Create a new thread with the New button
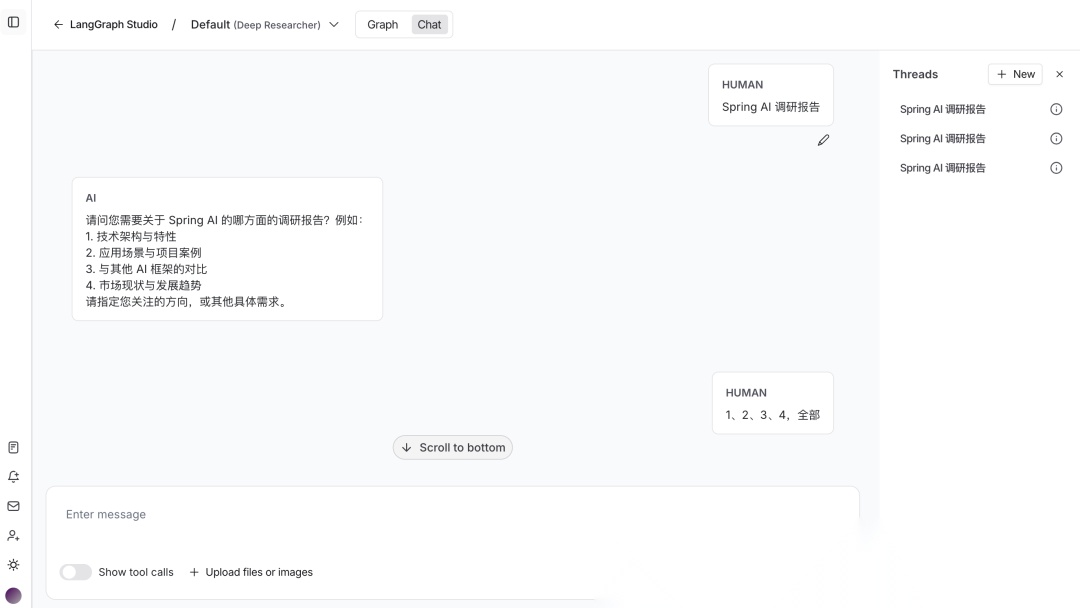Image resolution: width=1080 pixels, height=608 pixels. (x=1015, y=74)
